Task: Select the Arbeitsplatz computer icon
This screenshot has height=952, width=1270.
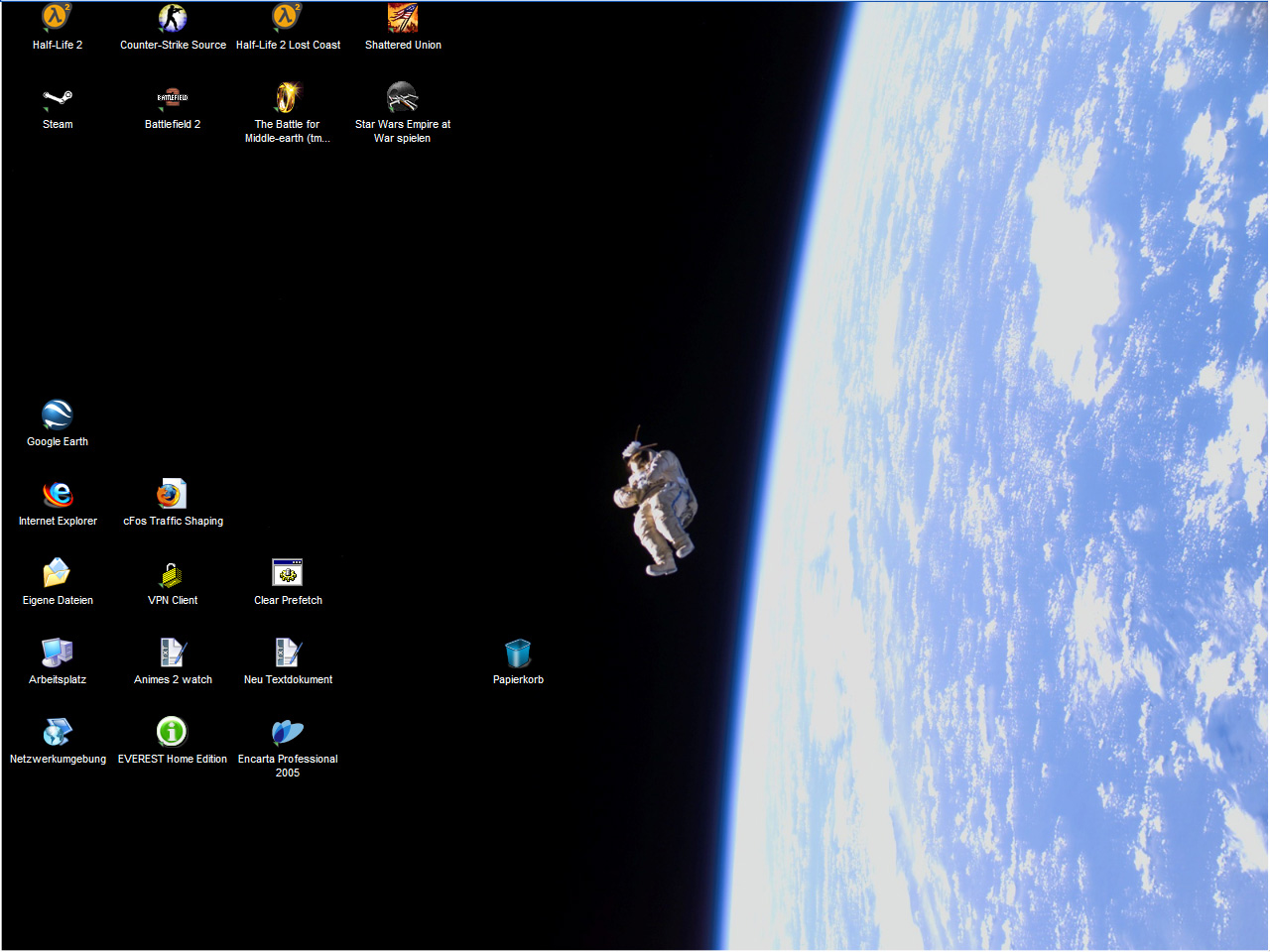Action: click(x=58, y=653)
